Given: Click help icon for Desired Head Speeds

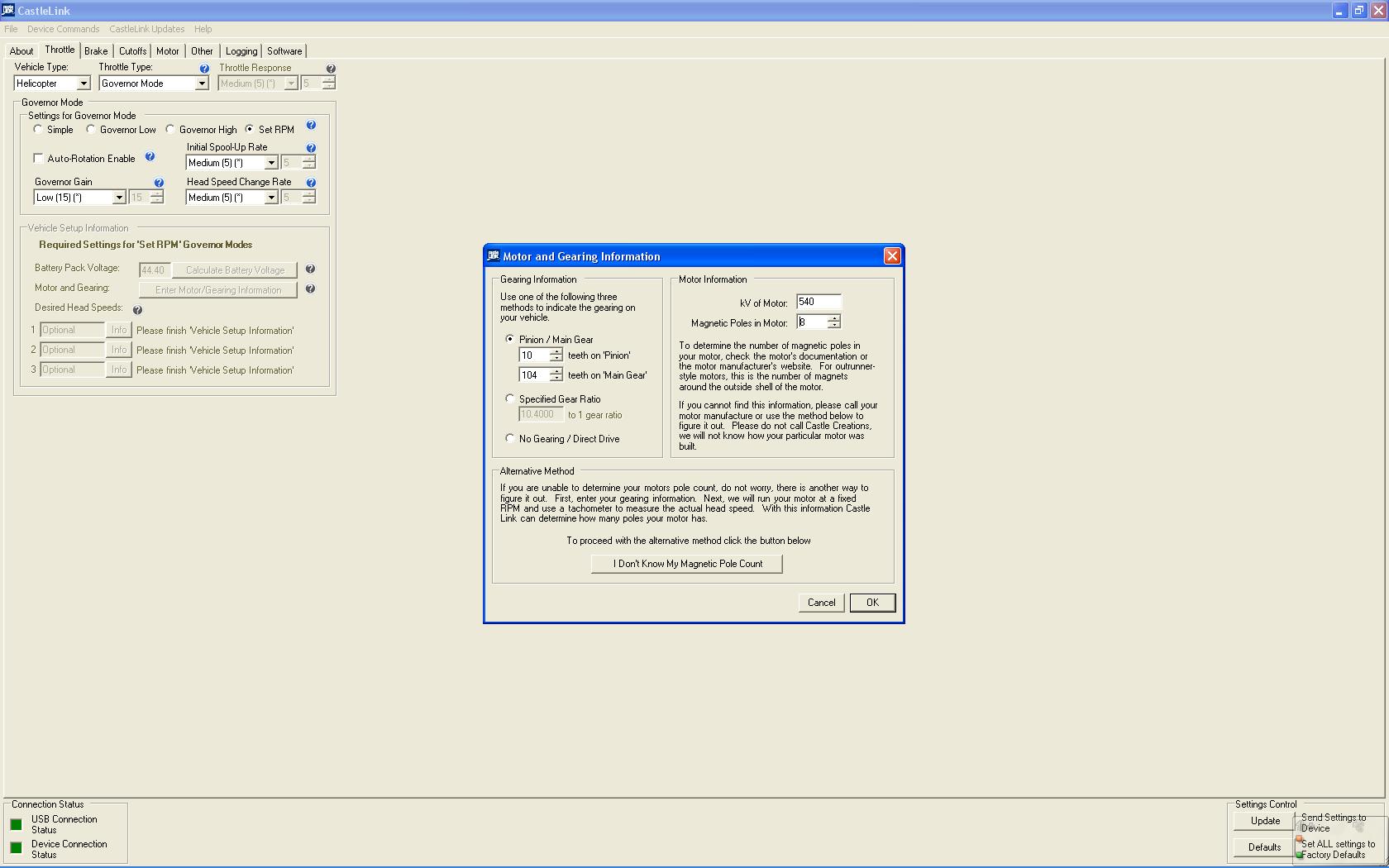Looking at the screenshot, I should [x=137, y=310].
